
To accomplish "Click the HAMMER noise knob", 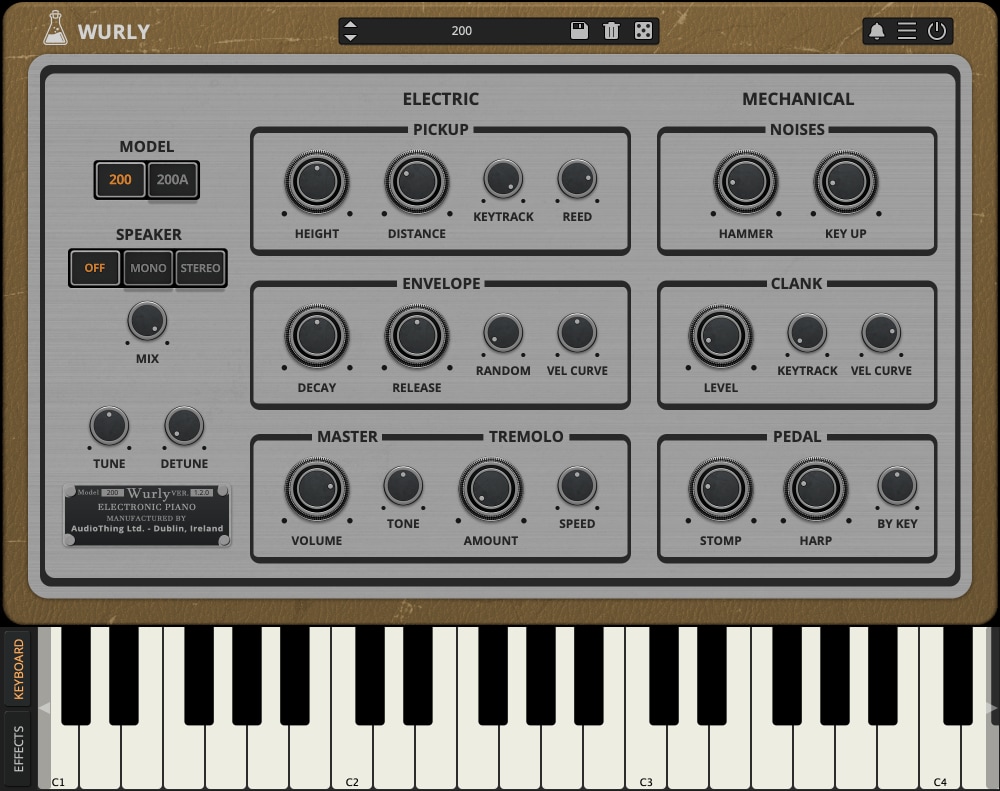I will (746, 182).
